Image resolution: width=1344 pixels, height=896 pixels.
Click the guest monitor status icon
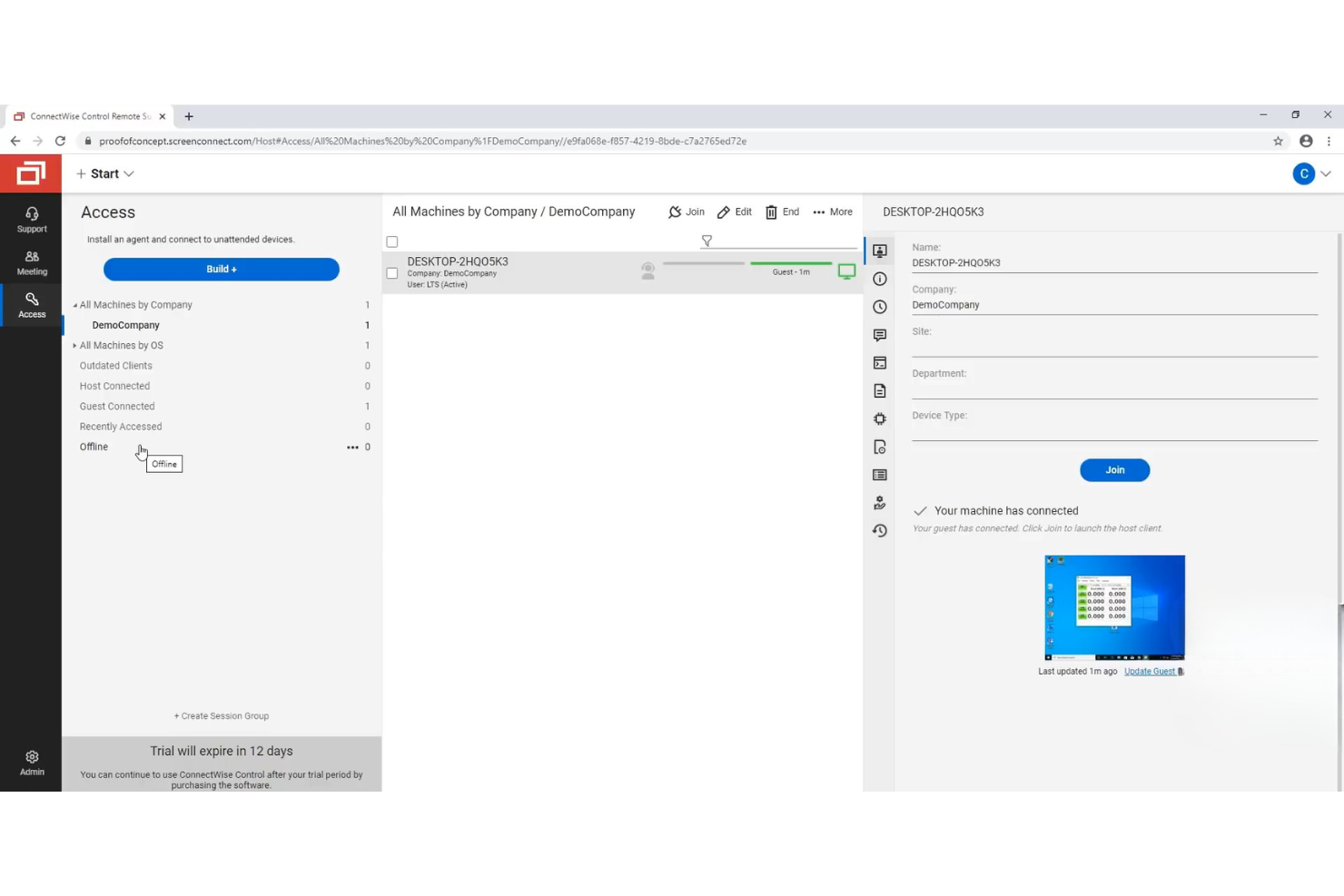pyautogui.click(x=846, y=271)
